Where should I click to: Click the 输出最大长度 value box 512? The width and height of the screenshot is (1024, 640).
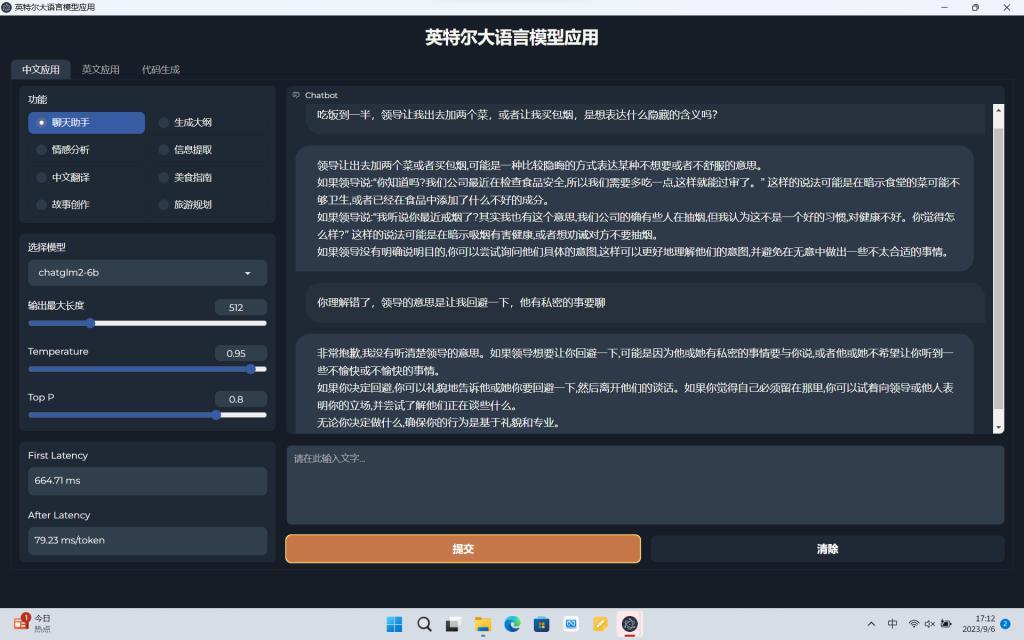point(240,308)
